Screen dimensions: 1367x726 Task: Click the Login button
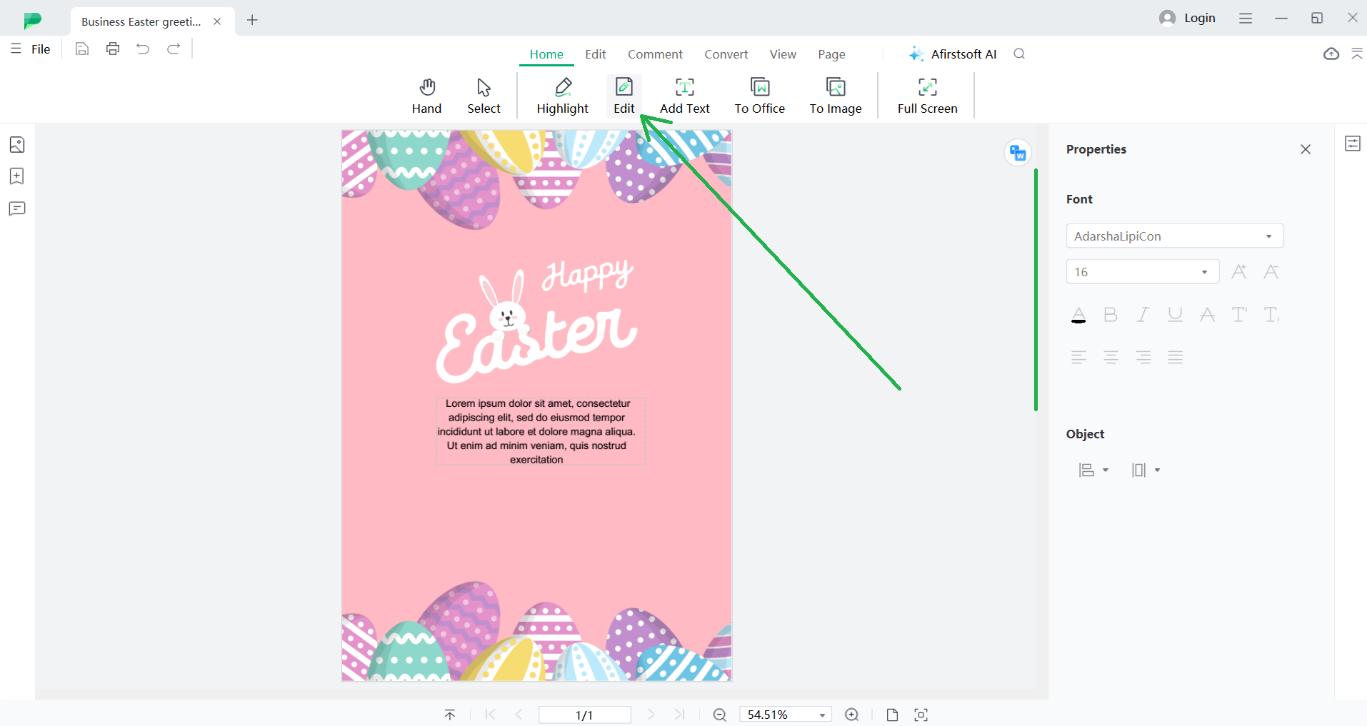click(1187, 18)
